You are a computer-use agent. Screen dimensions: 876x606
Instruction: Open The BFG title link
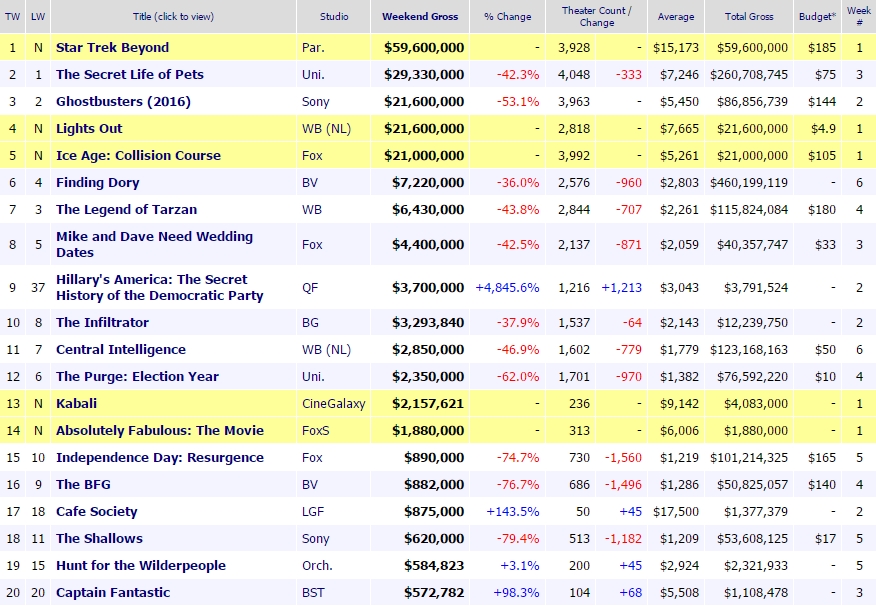coord(83,484)
